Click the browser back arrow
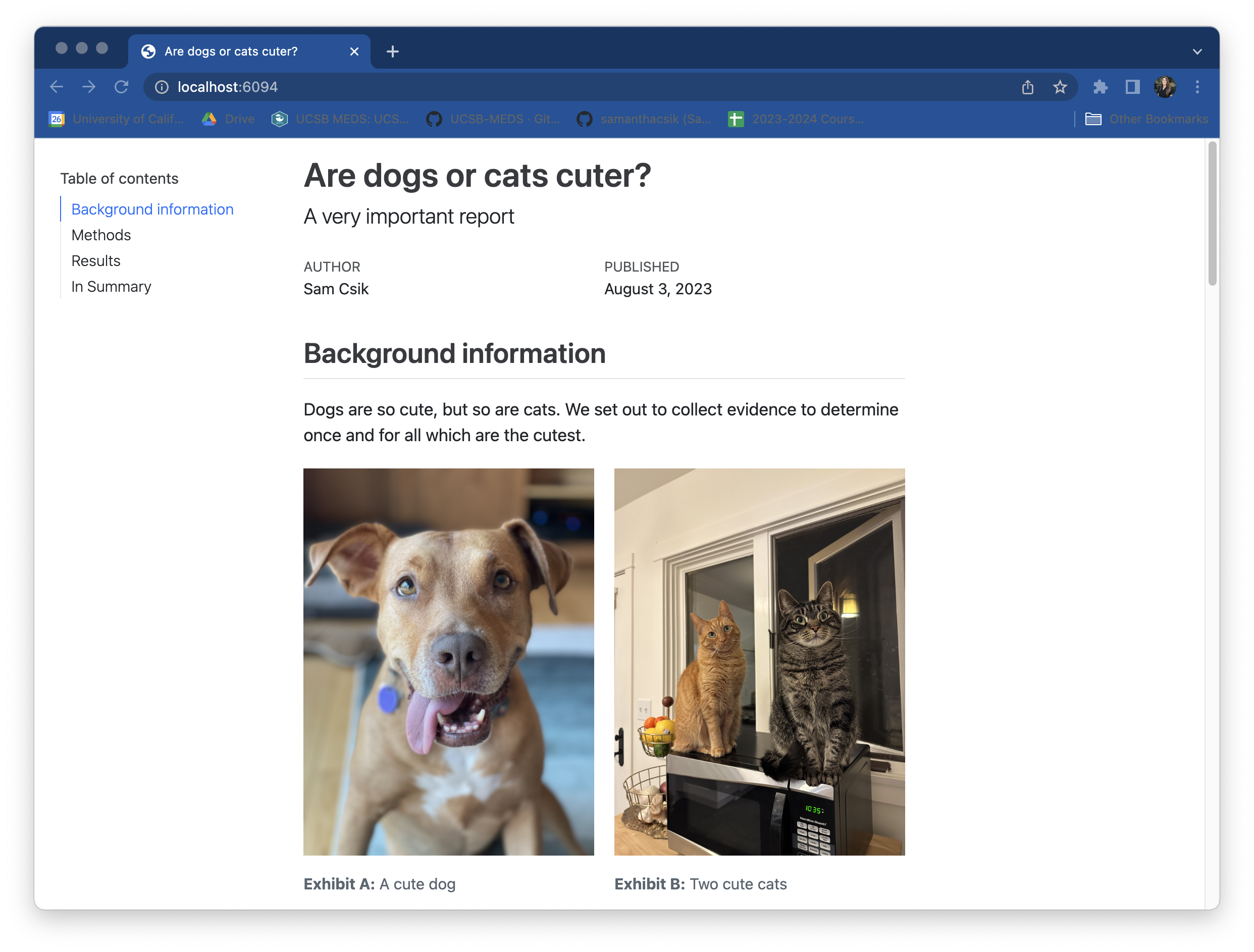Image resolution: width=1254 pixels, height=952 pixels. point(56,87)
